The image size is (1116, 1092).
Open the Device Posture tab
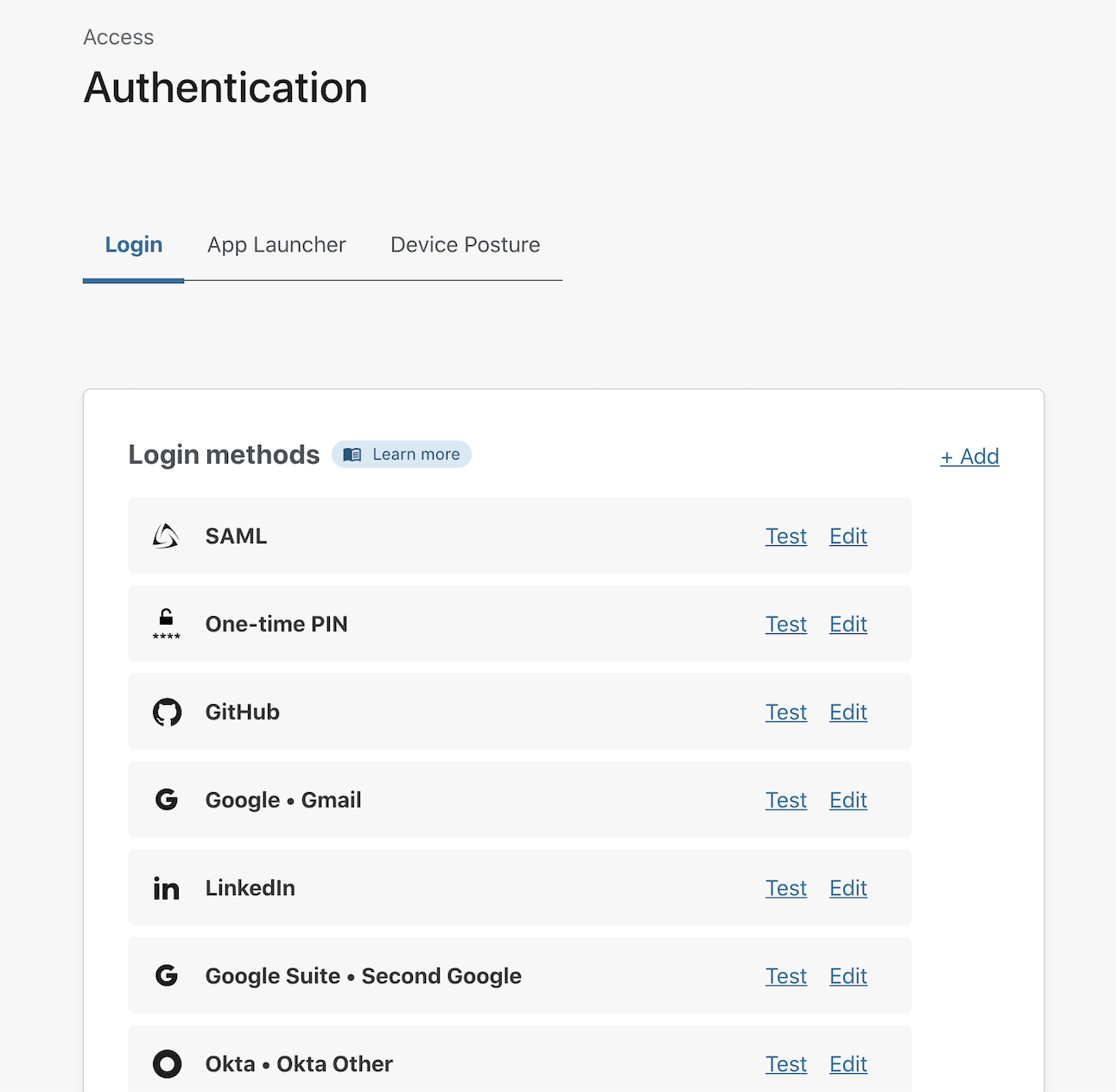tap(465, 245)
